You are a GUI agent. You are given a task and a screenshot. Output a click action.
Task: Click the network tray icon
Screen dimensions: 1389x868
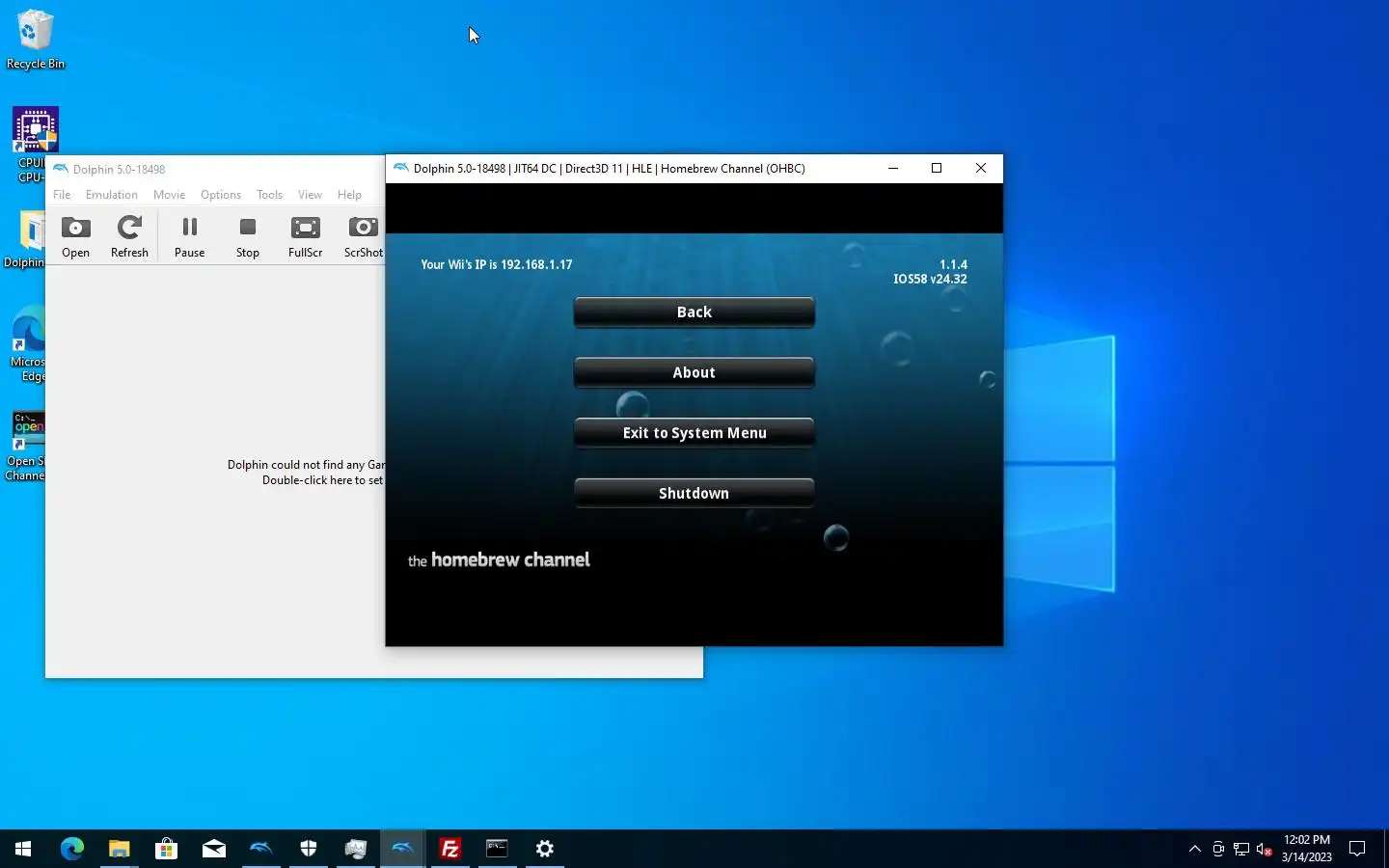pos(1241,849)
